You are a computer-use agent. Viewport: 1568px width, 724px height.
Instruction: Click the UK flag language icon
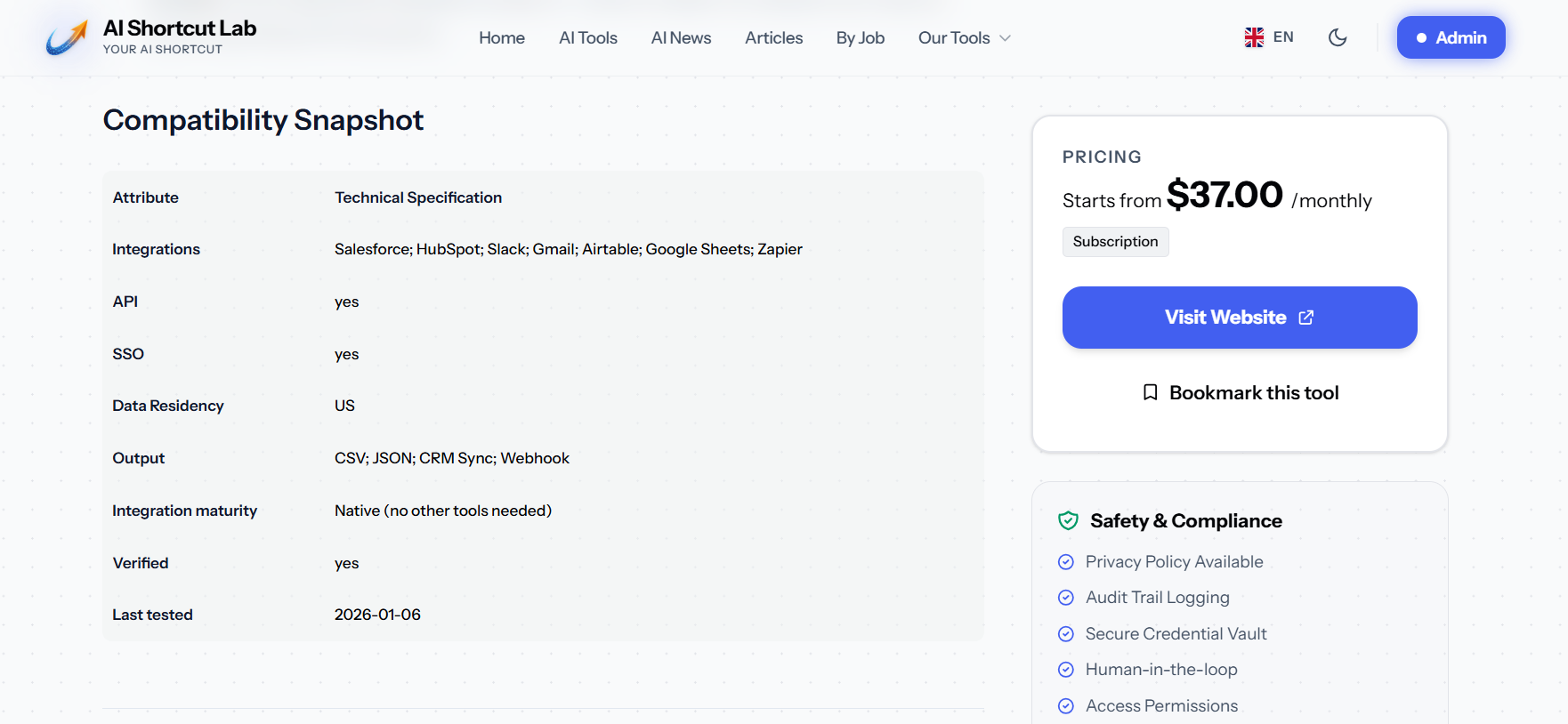click(1254, 37)
